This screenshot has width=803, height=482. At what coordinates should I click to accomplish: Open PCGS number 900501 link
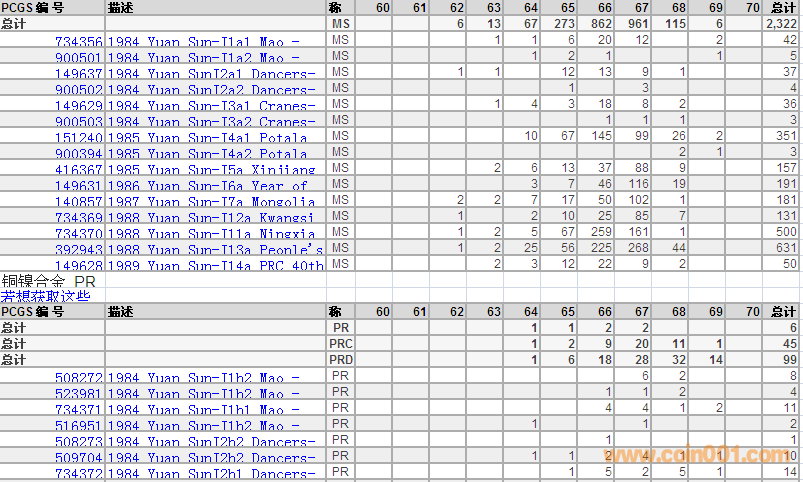(x=78, y=57)
